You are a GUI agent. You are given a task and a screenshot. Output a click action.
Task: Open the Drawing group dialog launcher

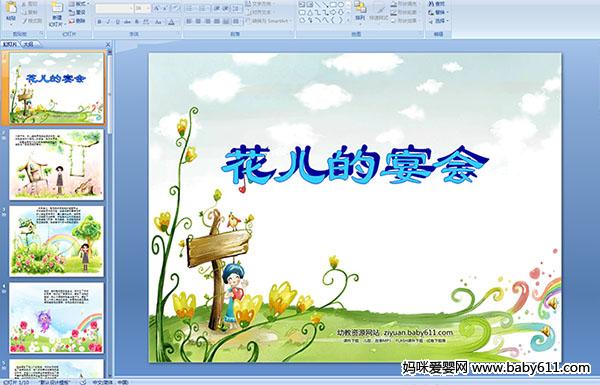(x=421, y=33)
